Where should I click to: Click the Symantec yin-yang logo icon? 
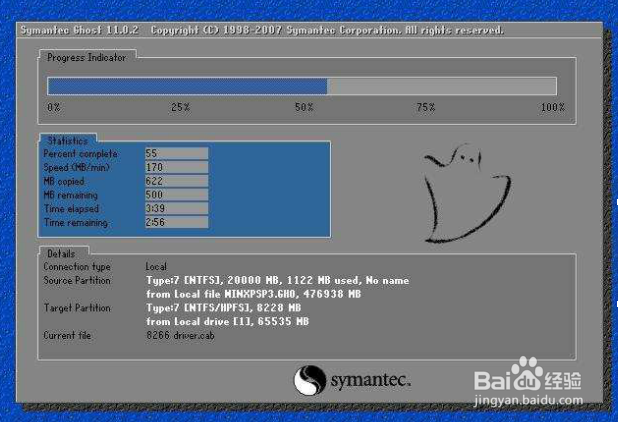[310, 380]
